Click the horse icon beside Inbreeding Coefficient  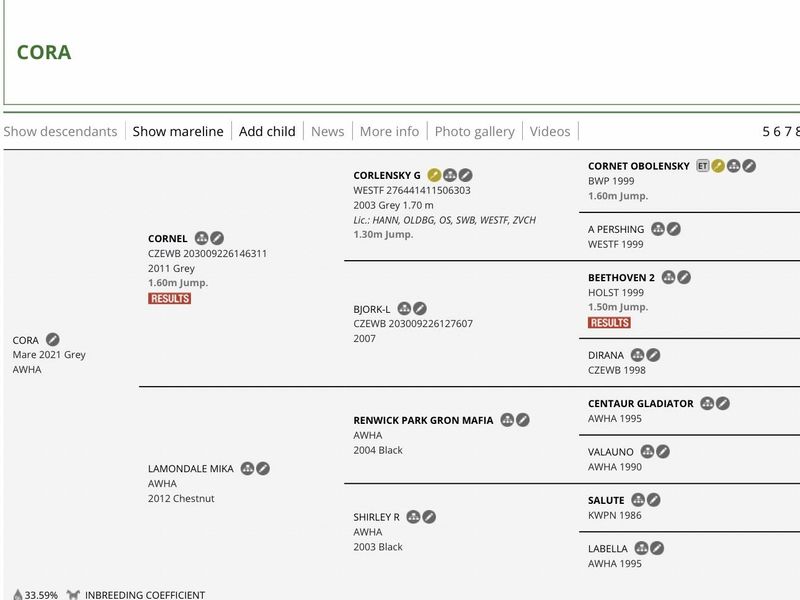(73, 595)
